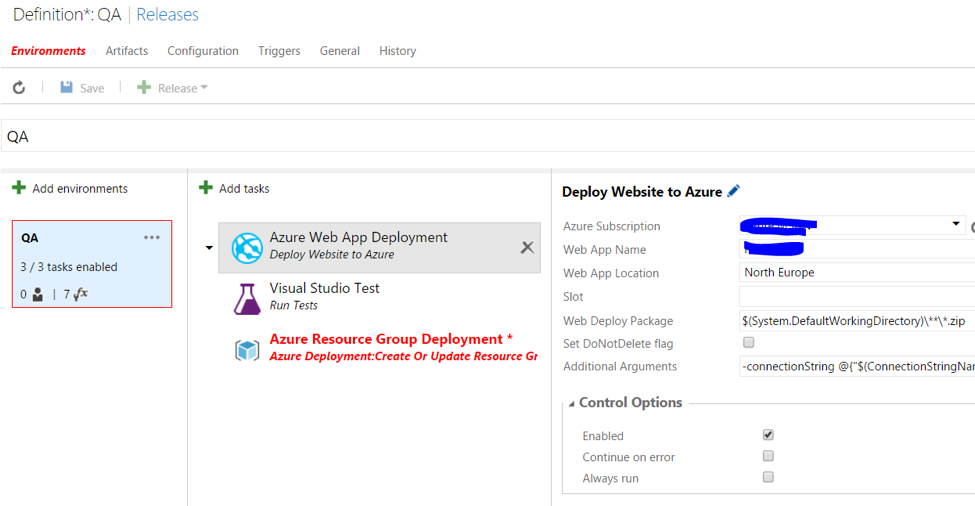Switch to the Artifacts tab

pyautogui.click(x=127, y=51)
